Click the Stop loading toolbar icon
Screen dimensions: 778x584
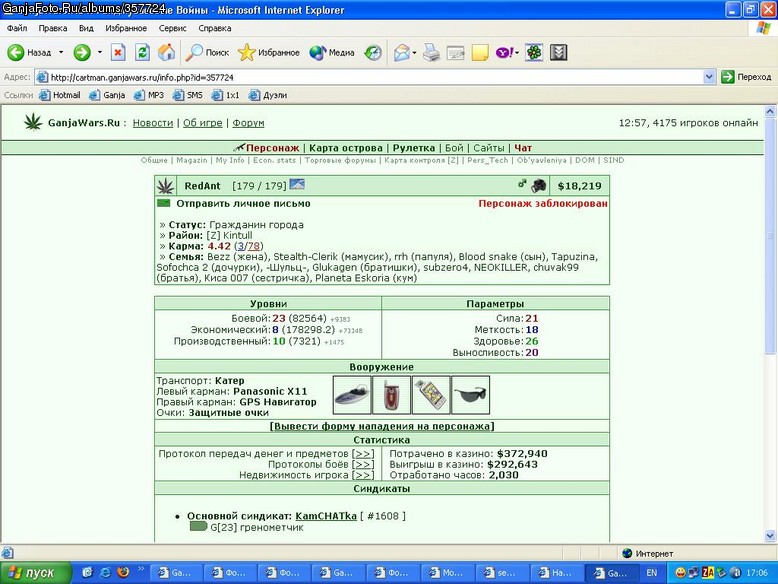pyautogui.click(x=118, y=52)
